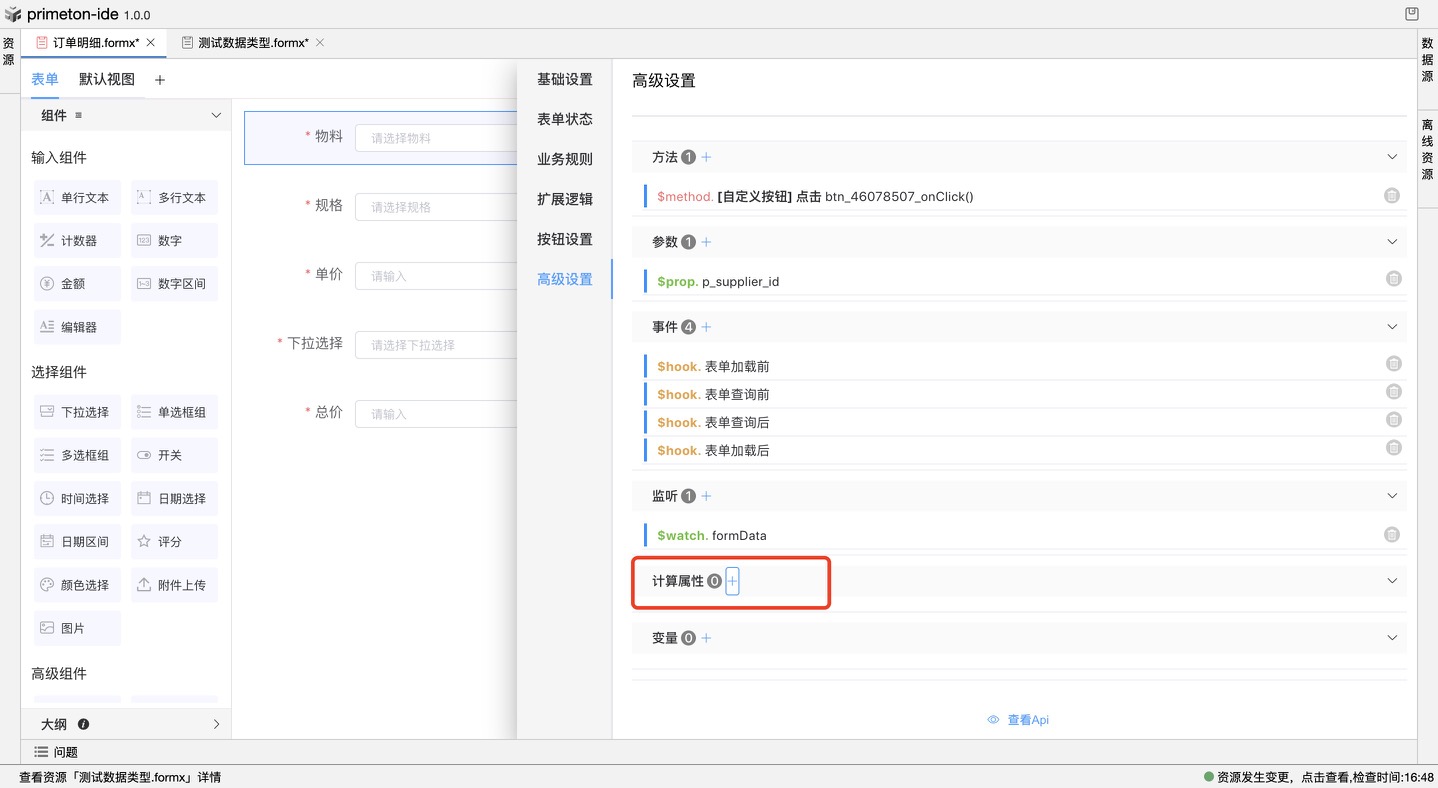Delete the 表单加载前 hook
Image resolution: width=1438 pixels, height=788 pixels.
pyautogui.click(x=1393, y=364)
